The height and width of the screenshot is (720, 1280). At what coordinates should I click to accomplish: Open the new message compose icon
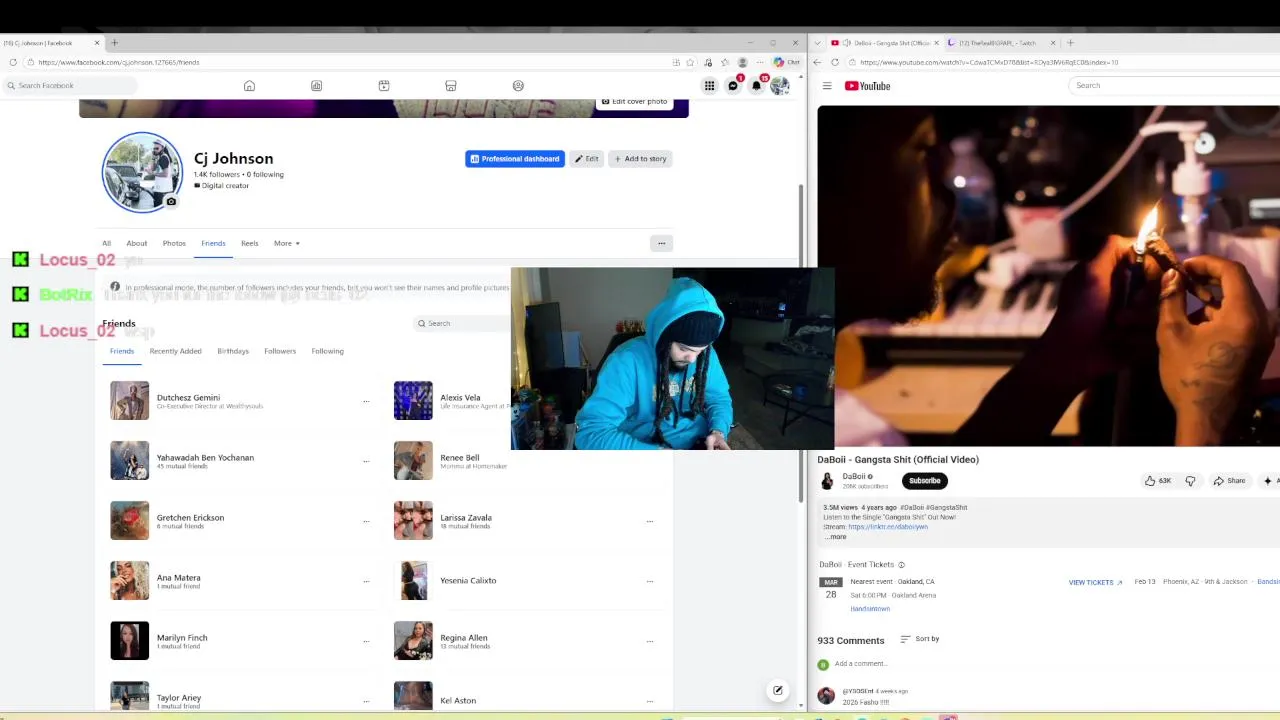click(x=777, y=690)
